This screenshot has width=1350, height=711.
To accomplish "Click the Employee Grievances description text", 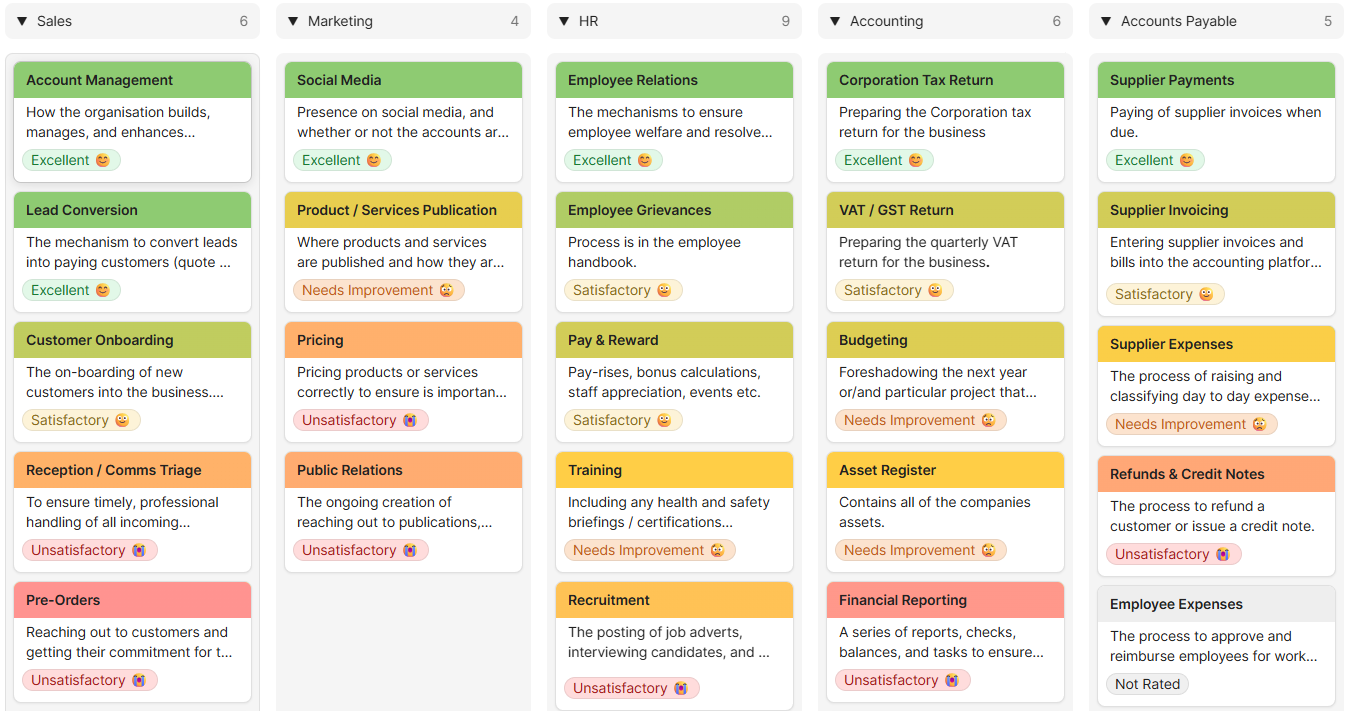I will tap(654, 252).
